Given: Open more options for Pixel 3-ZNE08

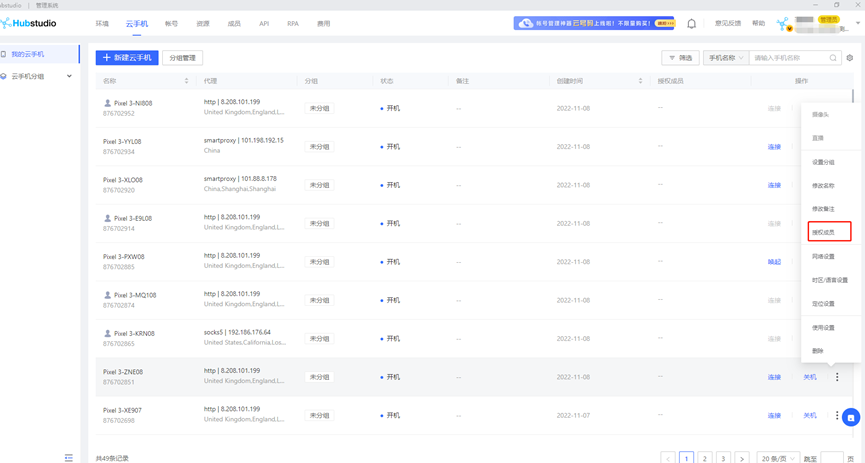Looking at the screenshot, I should coord(837,377).
